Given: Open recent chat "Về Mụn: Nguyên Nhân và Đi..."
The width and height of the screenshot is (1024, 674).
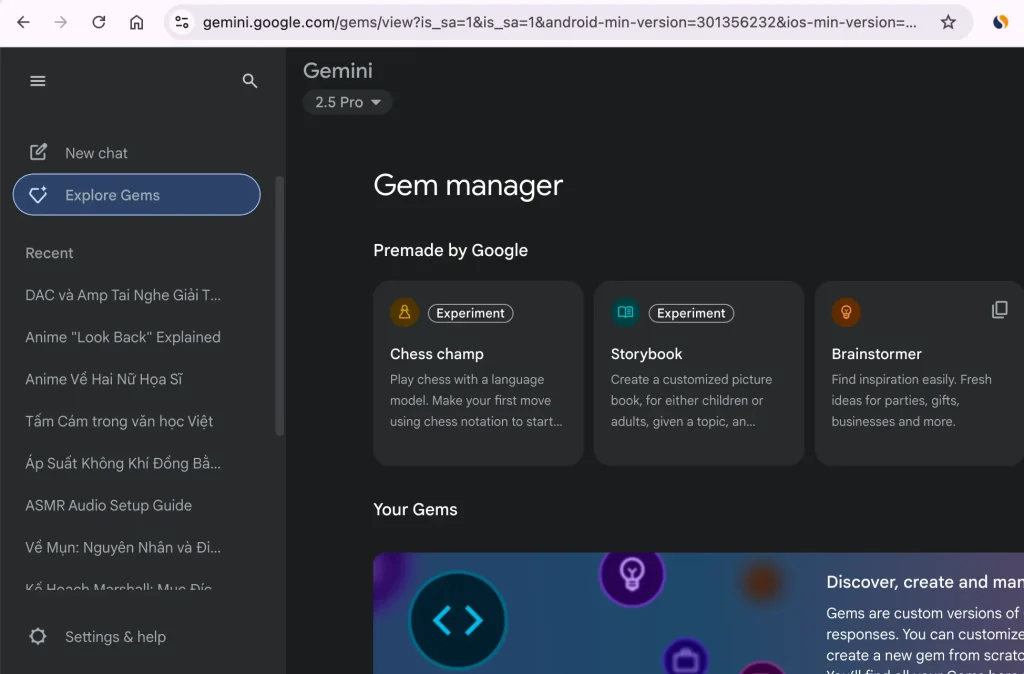Looking at the screenshot, I should [x=123, y=547].
